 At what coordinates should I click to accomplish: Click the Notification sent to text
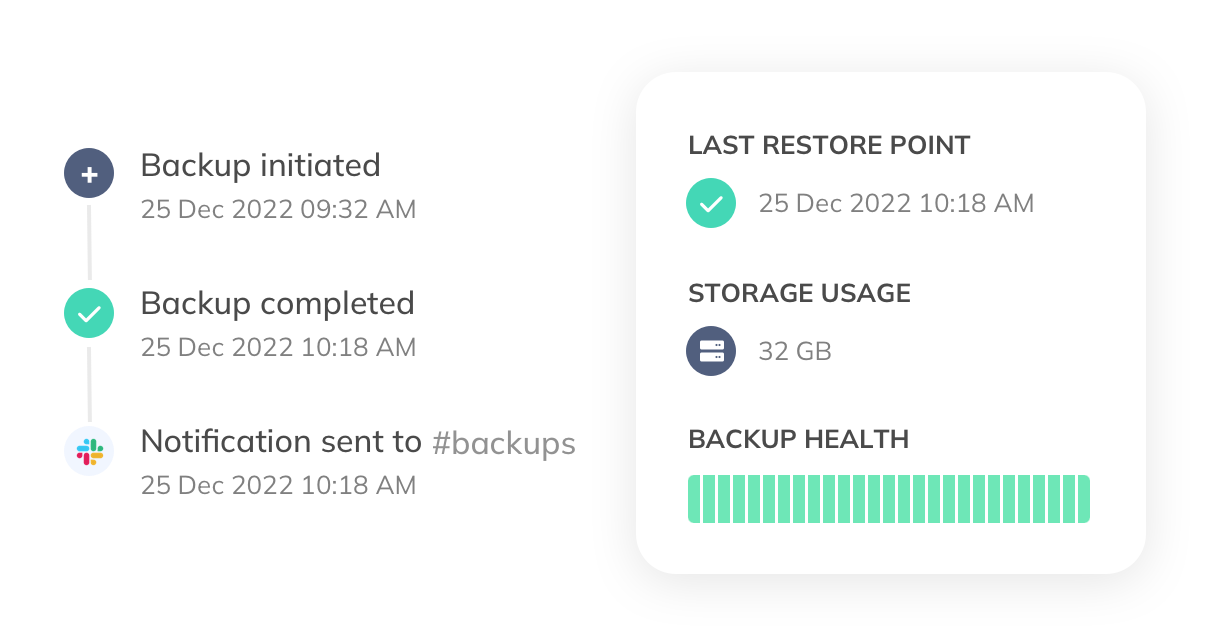coord(281,442)
